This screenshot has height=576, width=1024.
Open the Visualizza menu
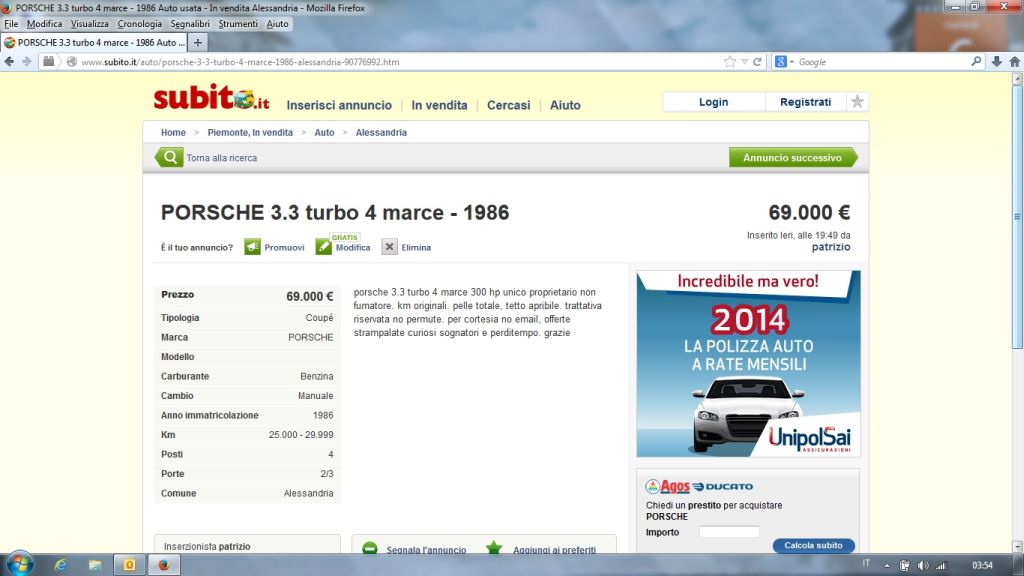[89, 24]
